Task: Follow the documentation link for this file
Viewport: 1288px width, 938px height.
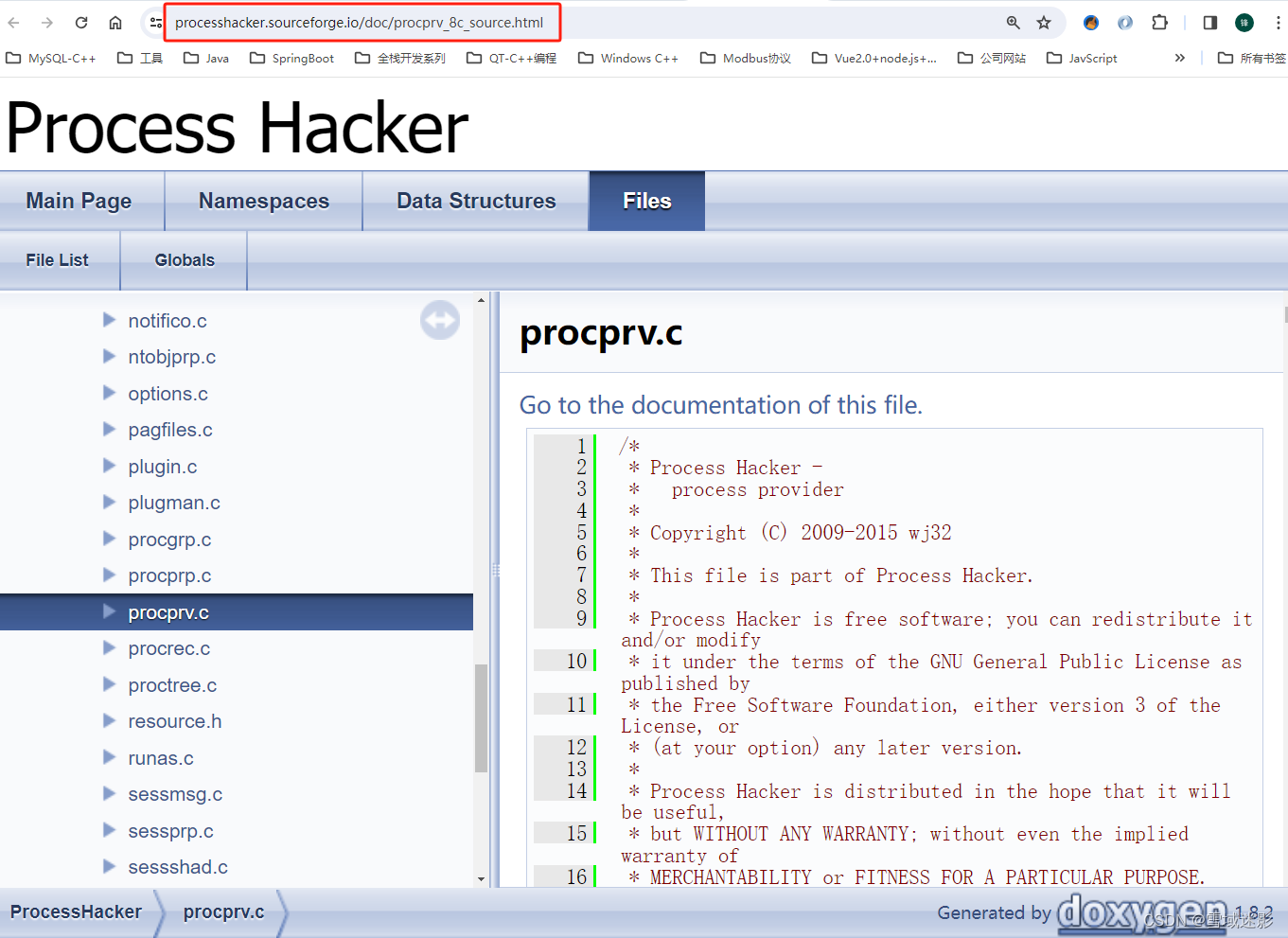Action: point(721,405)
